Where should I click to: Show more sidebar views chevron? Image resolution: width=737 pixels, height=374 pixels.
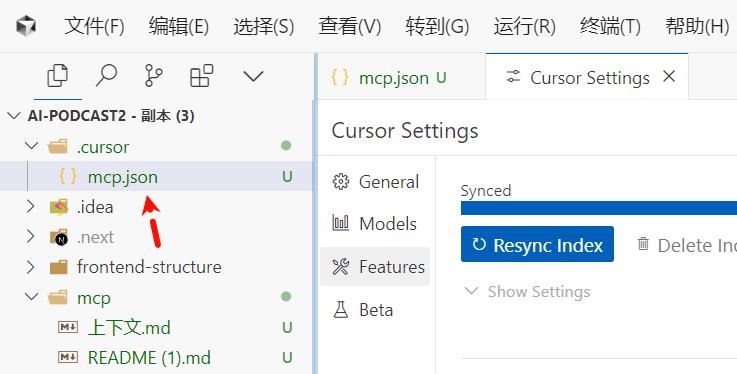[253, 76]
